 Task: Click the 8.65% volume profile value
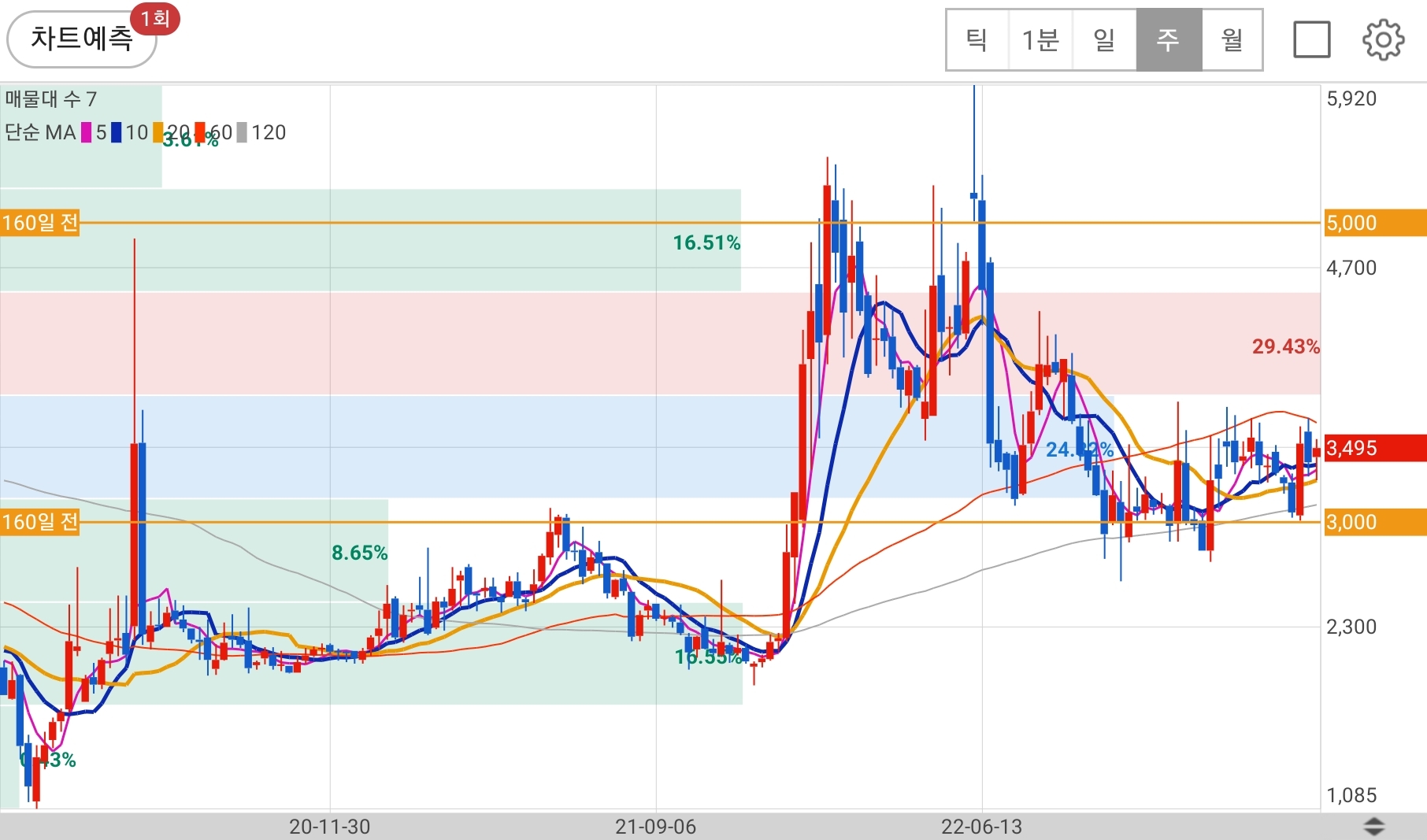tap(359, 553)
